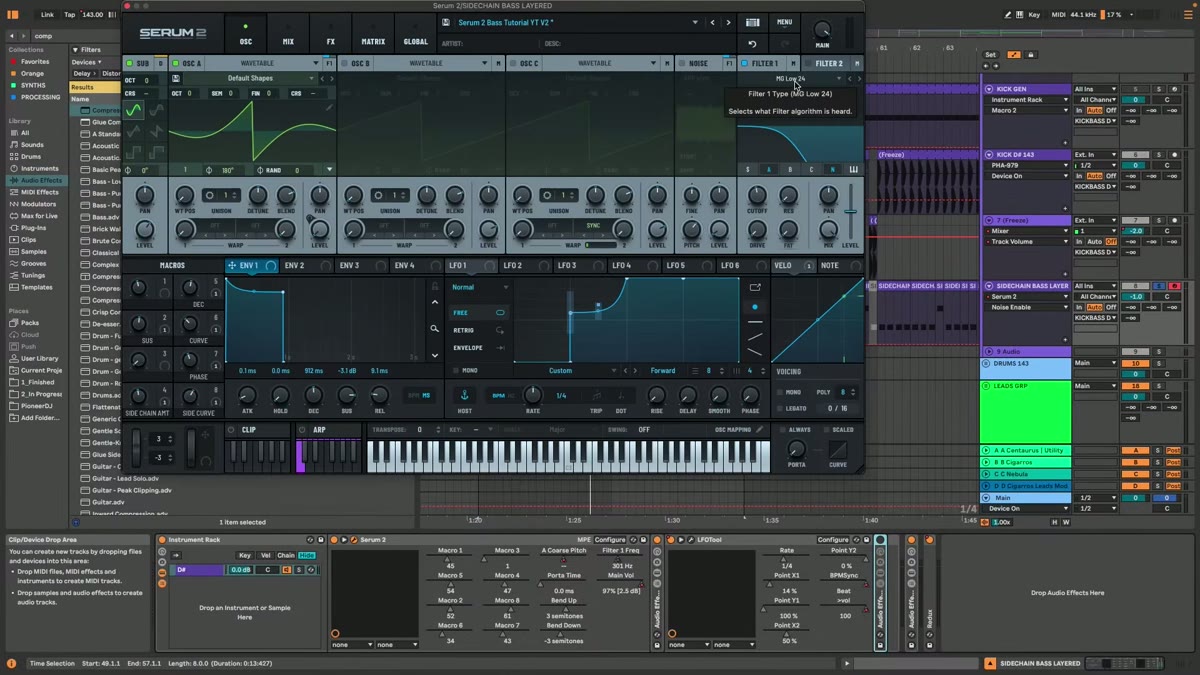Click the Serum undo arrow

[x=752, y=44]
